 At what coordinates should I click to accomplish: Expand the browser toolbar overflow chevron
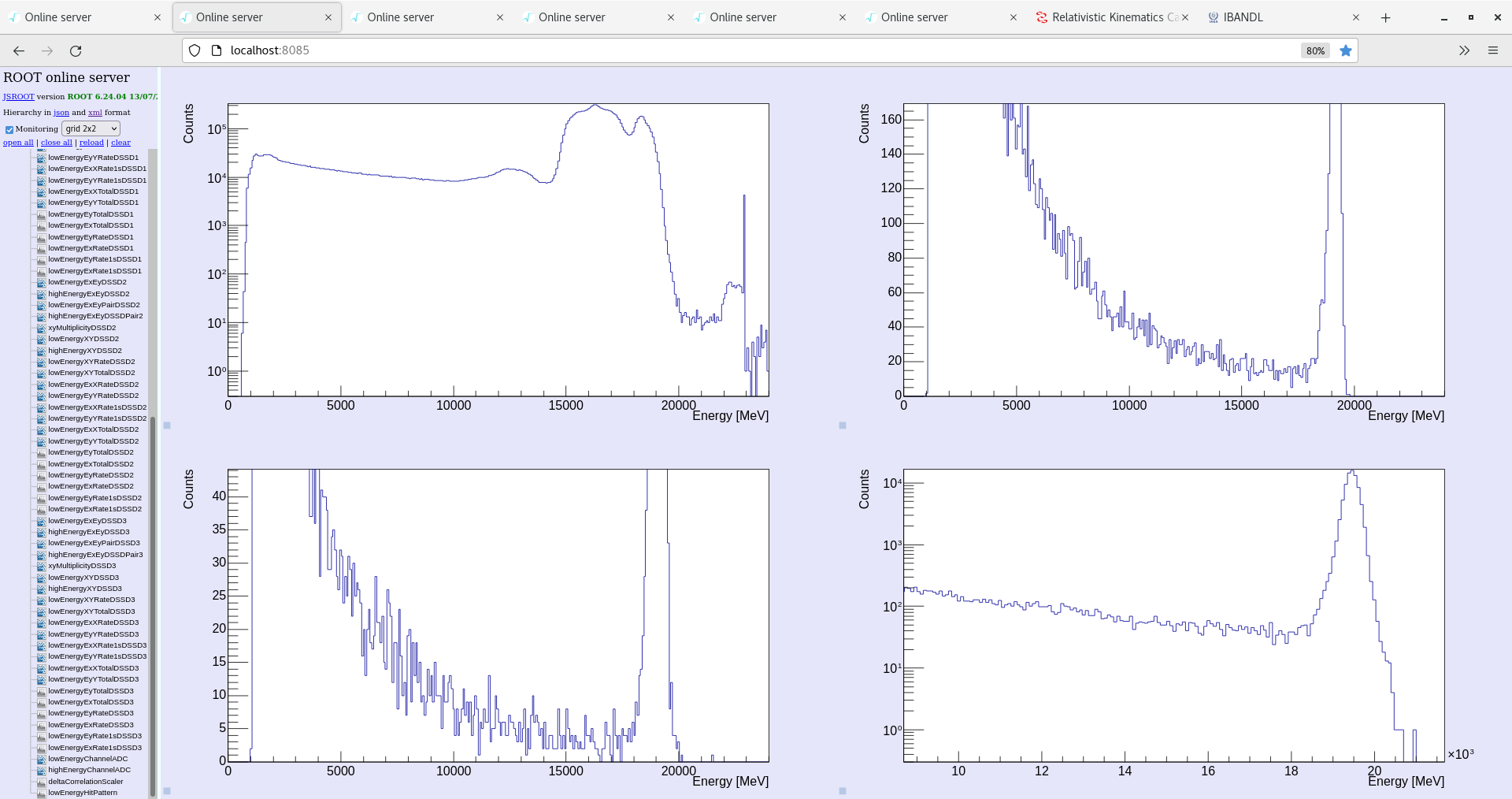pos(1464,50)
